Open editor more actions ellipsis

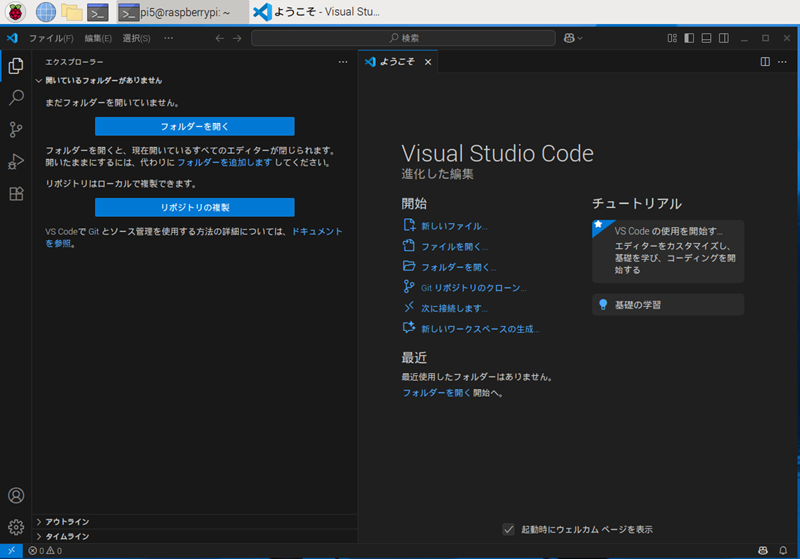(782, 62)
